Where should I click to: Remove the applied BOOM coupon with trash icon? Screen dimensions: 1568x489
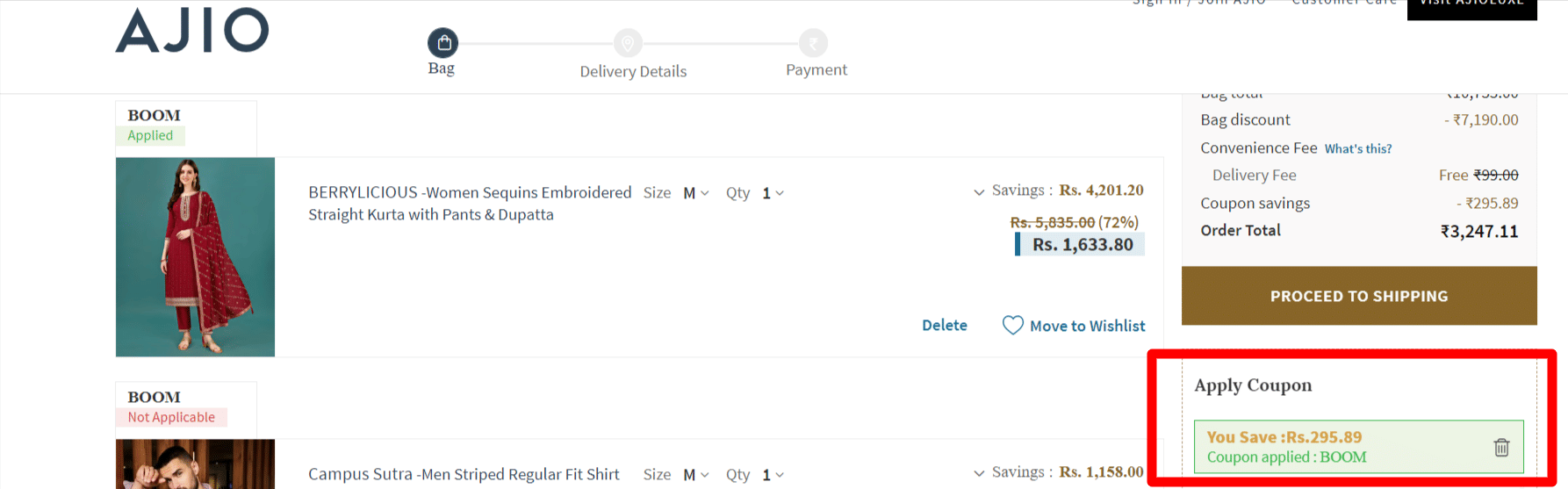click(1501, 448)
